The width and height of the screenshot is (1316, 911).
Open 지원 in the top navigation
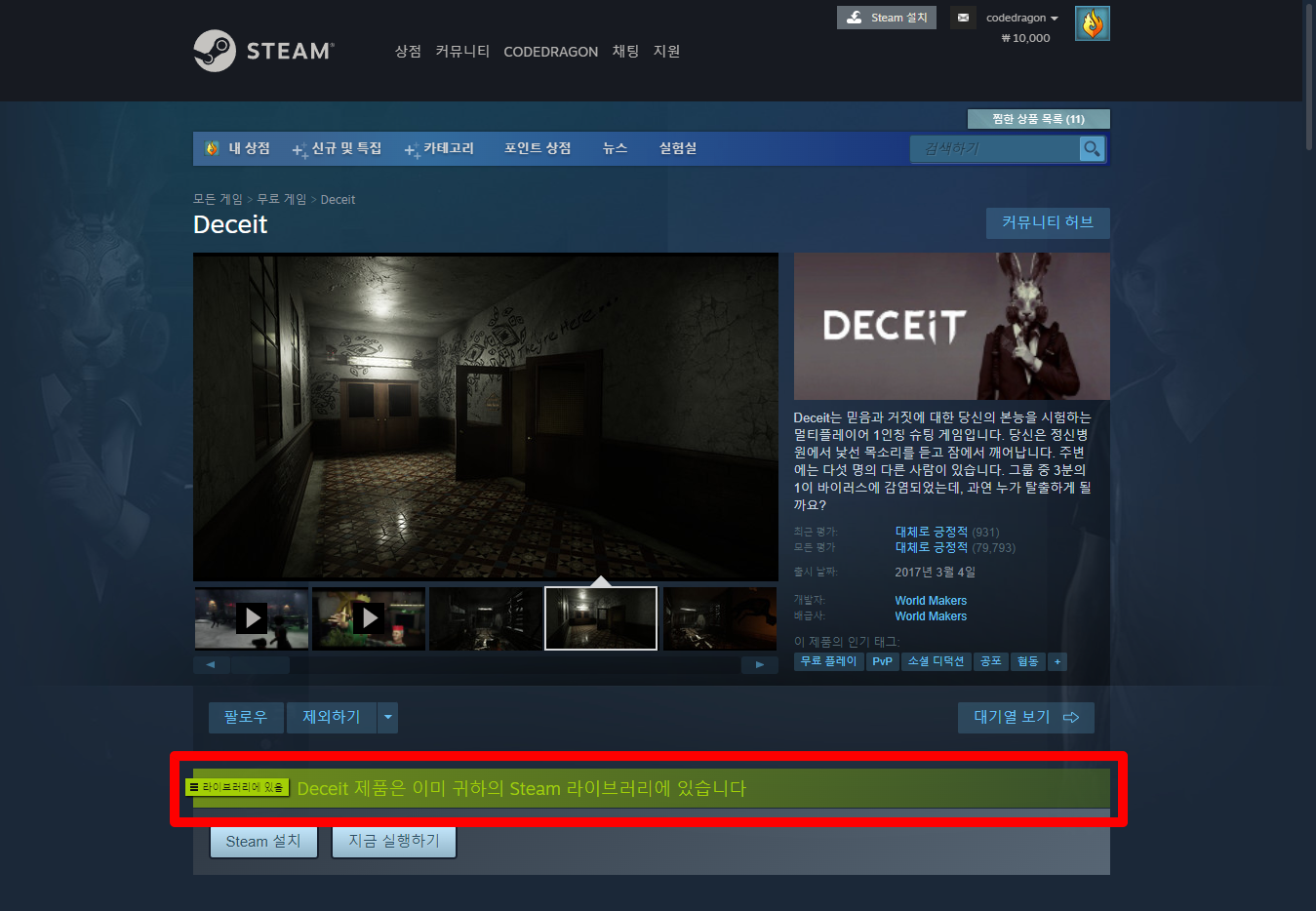tap(666, 52)
